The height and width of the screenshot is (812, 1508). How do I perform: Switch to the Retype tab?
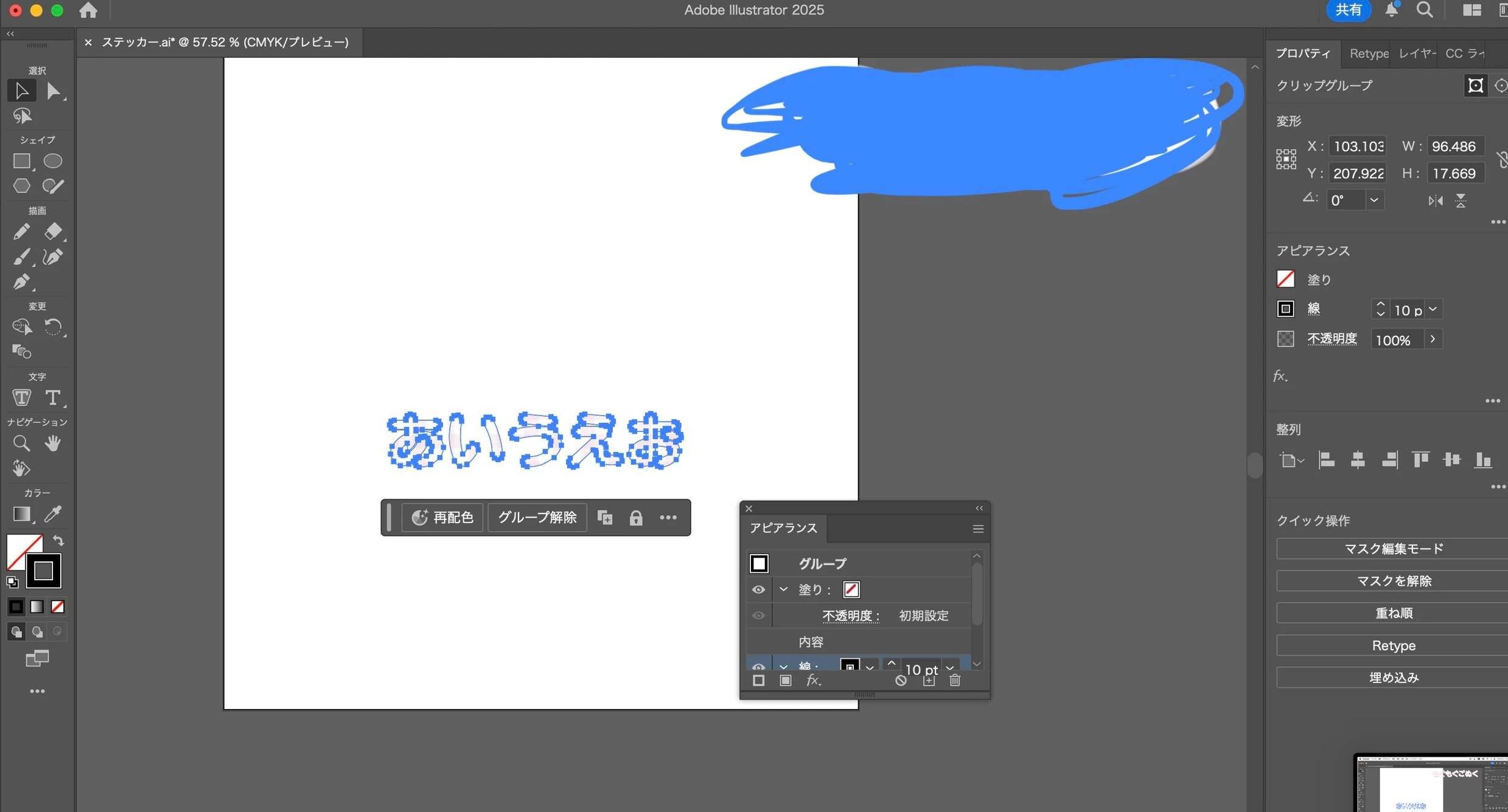[1368, 54]
